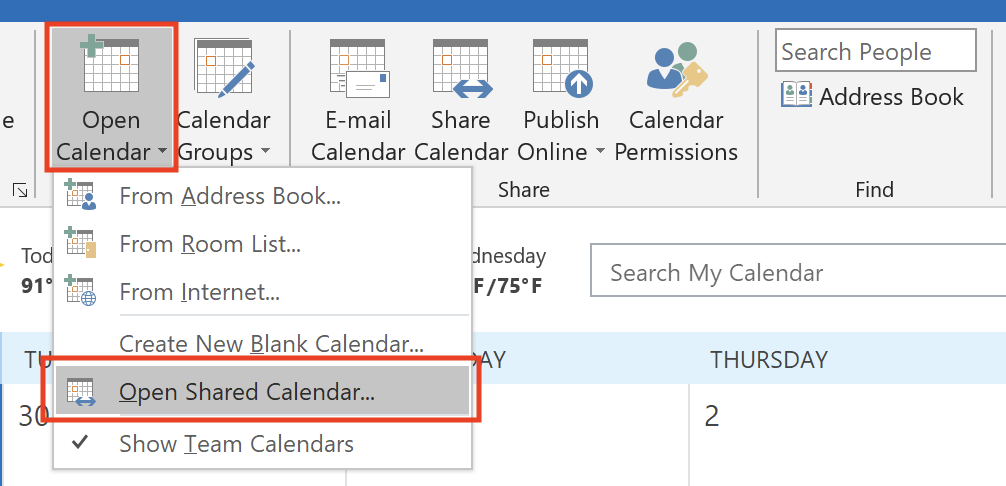
Task: Choose From Room List menu entry
Action: pos(210,243)
